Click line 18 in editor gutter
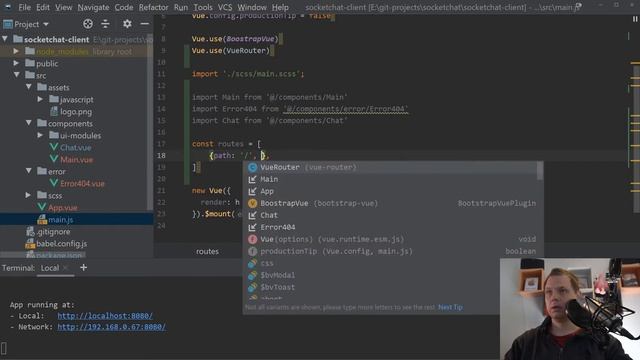 pos(161,156)
